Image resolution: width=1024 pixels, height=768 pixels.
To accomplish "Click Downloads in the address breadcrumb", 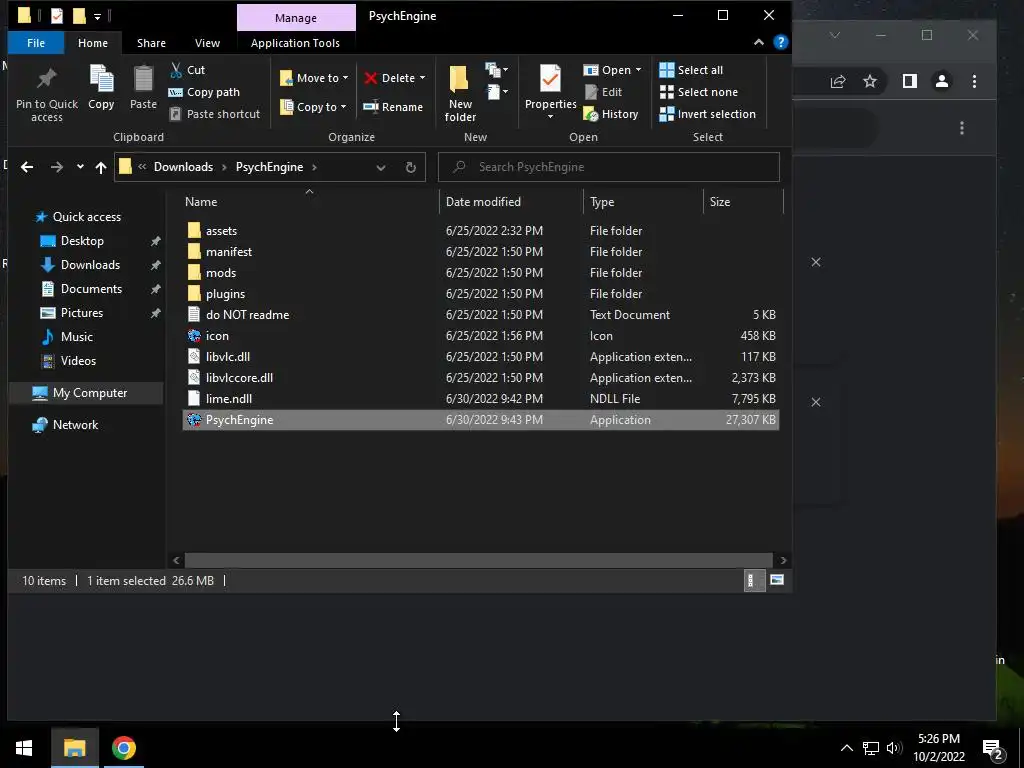I will 184,167.
